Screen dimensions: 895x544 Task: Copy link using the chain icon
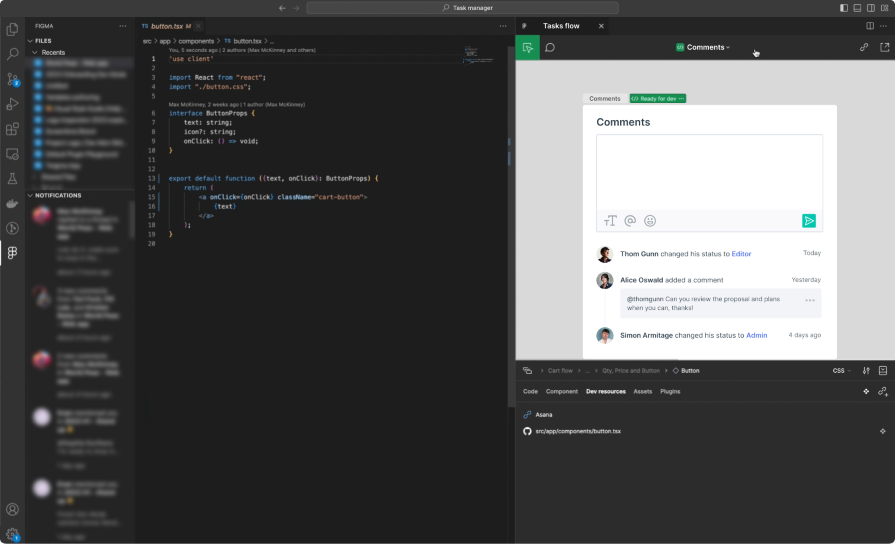(864, 47)
